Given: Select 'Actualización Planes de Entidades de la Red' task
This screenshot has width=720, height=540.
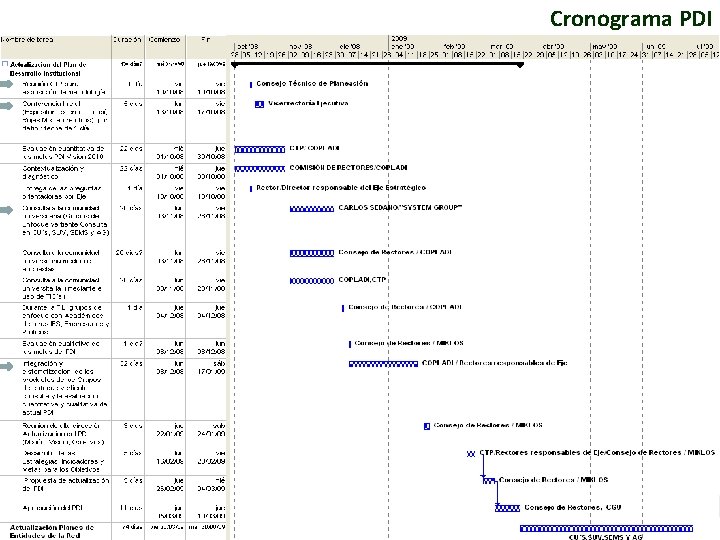Looking at the screenshot, I should point(51,531).
